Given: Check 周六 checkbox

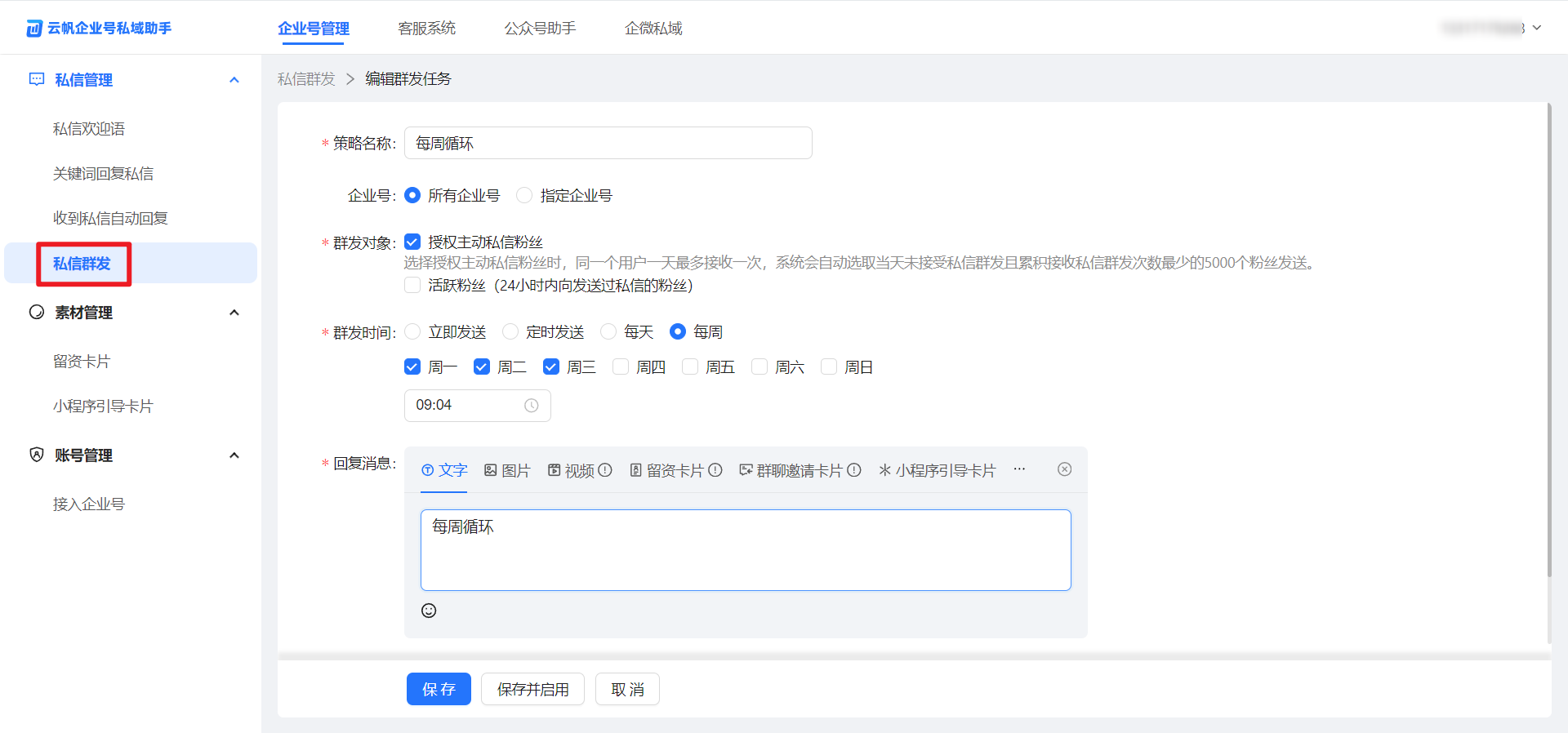Looking at the screenshot, I should tap(759, 366).
